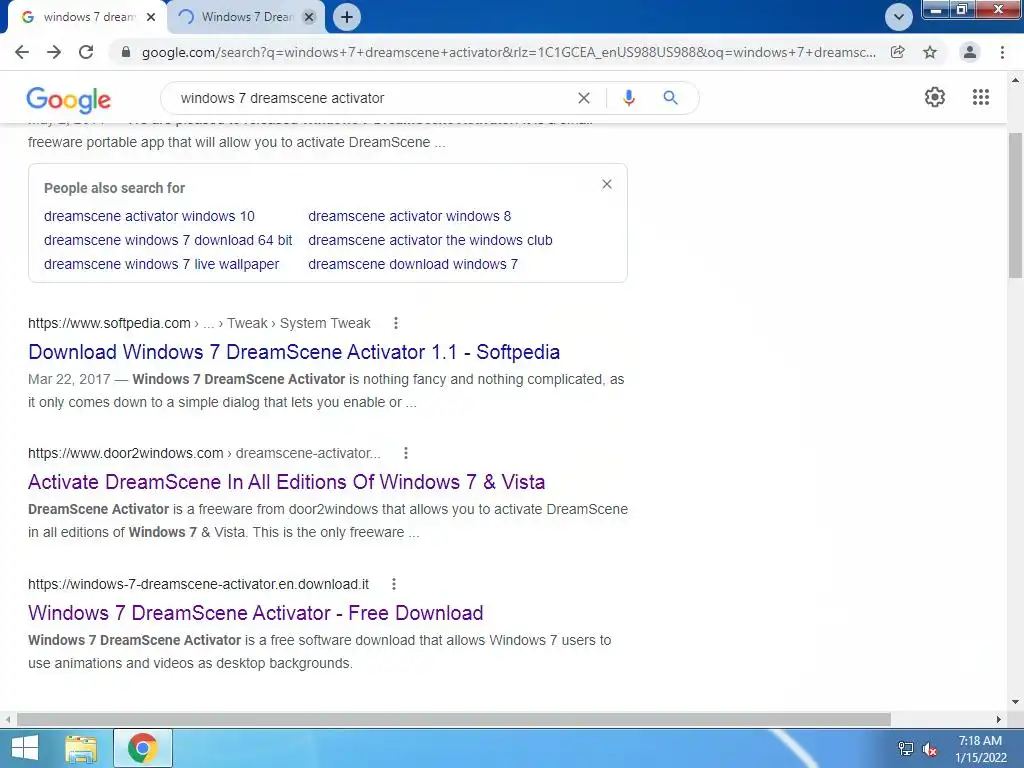This screenshot has height=768, width=1024.
Task: Switch to the loading Windows 7 Dream tab
Action: pos(248,17)
